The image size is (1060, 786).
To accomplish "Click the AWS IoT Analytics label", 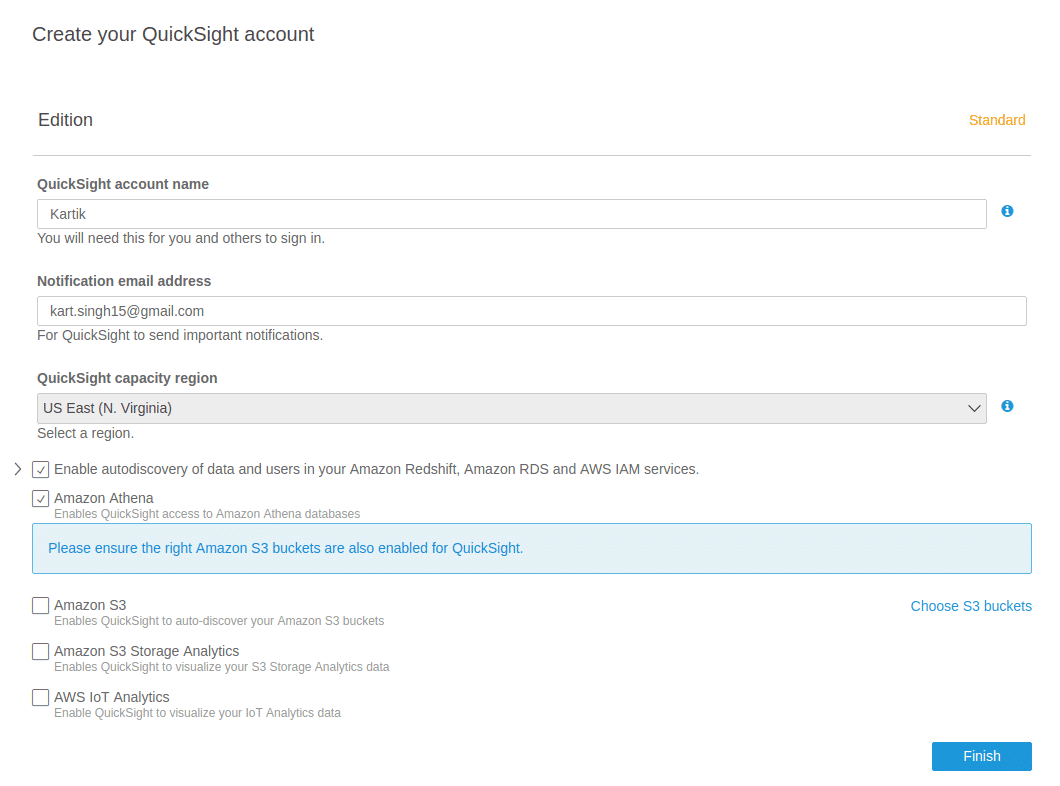I will pyautogui.click(x=112, y=697).
